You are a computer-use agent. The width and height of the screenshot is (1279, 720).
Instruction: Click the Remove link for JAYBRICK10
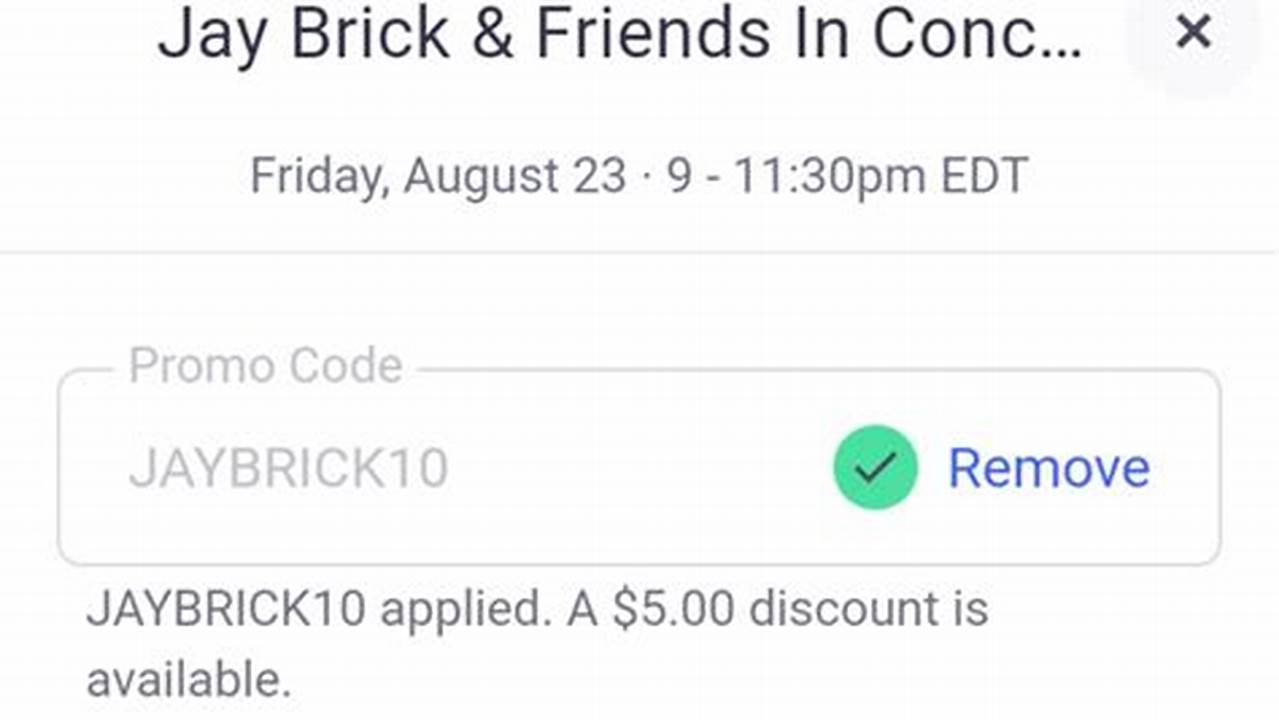tap(1048, 466)
